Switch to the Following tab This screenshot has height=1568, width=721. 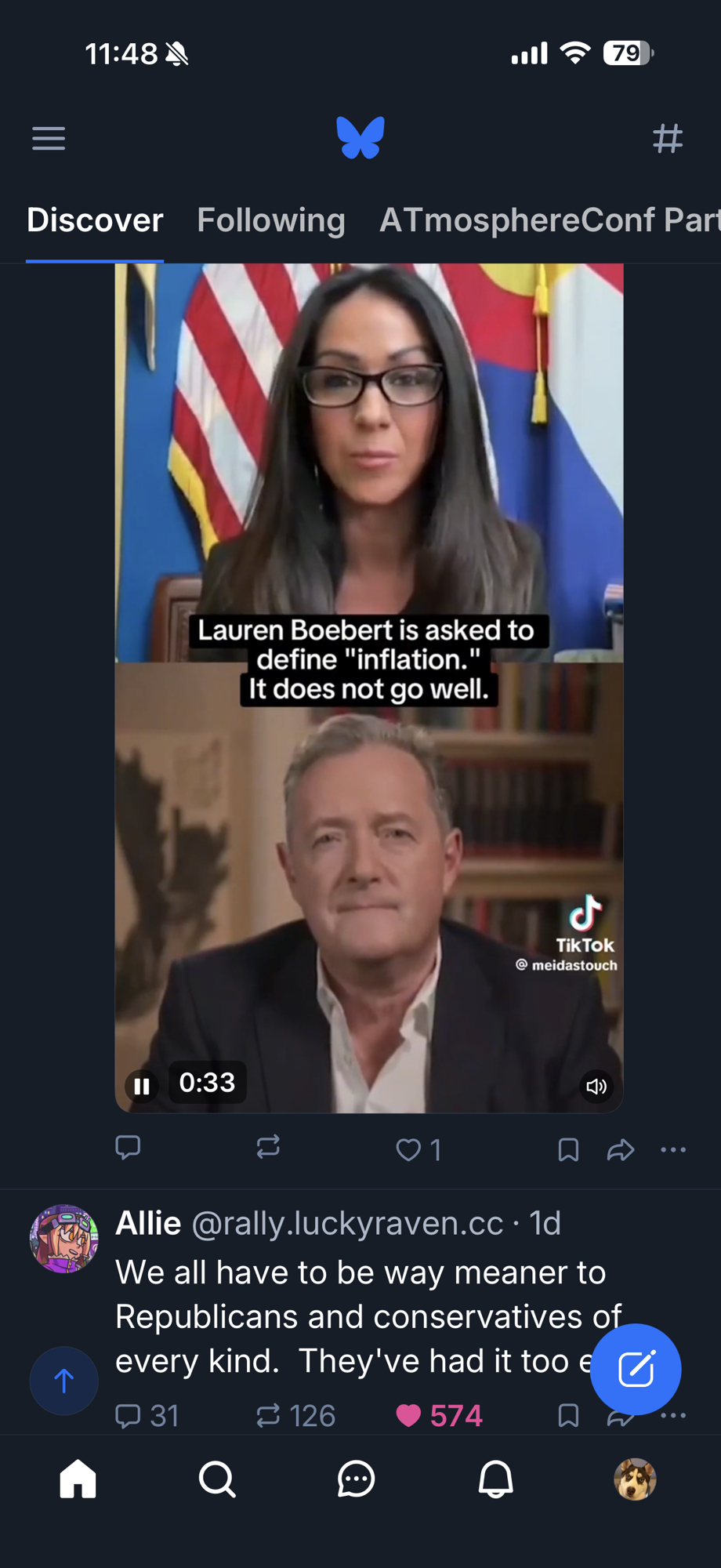[x=271, y=220]
